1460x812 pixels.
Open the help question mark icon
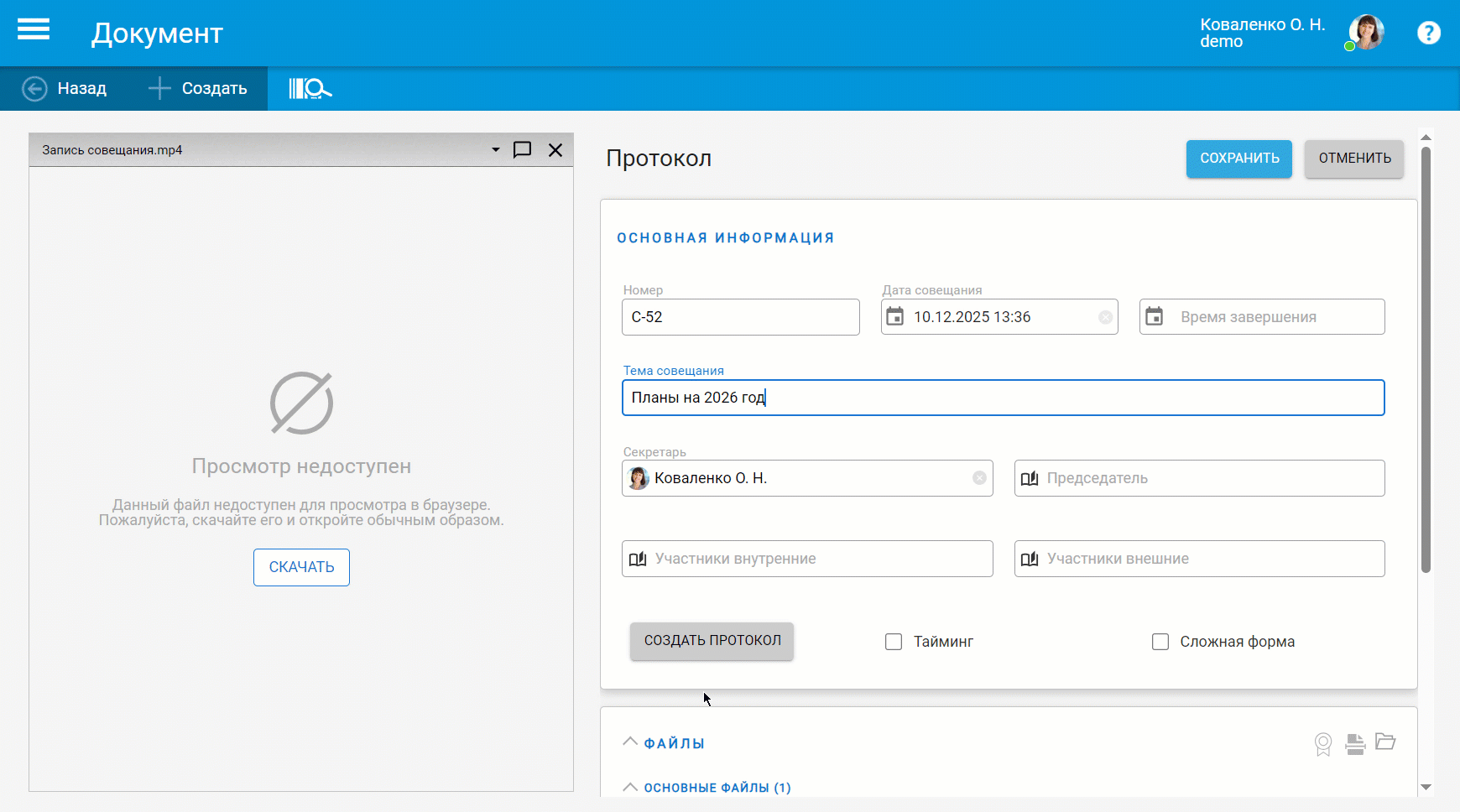point(1428,33)
